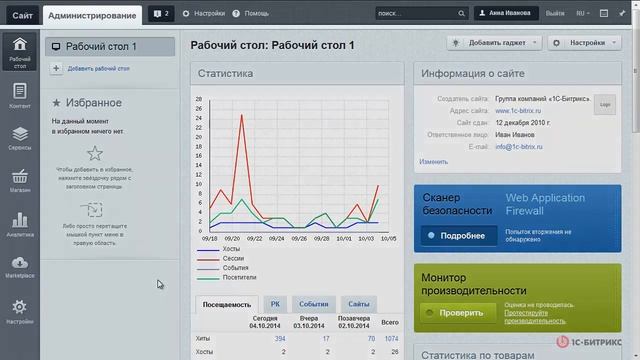Click the Выйти logout link
This screenshot has height=360, width=640.
(555, 13)
